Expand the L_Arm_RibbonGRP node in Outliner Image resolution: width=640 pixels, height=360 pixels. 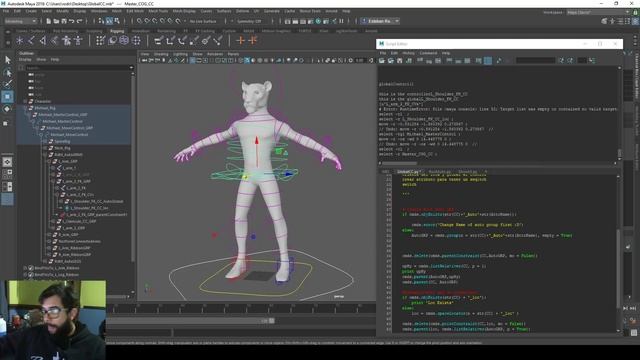pos(49,248)
